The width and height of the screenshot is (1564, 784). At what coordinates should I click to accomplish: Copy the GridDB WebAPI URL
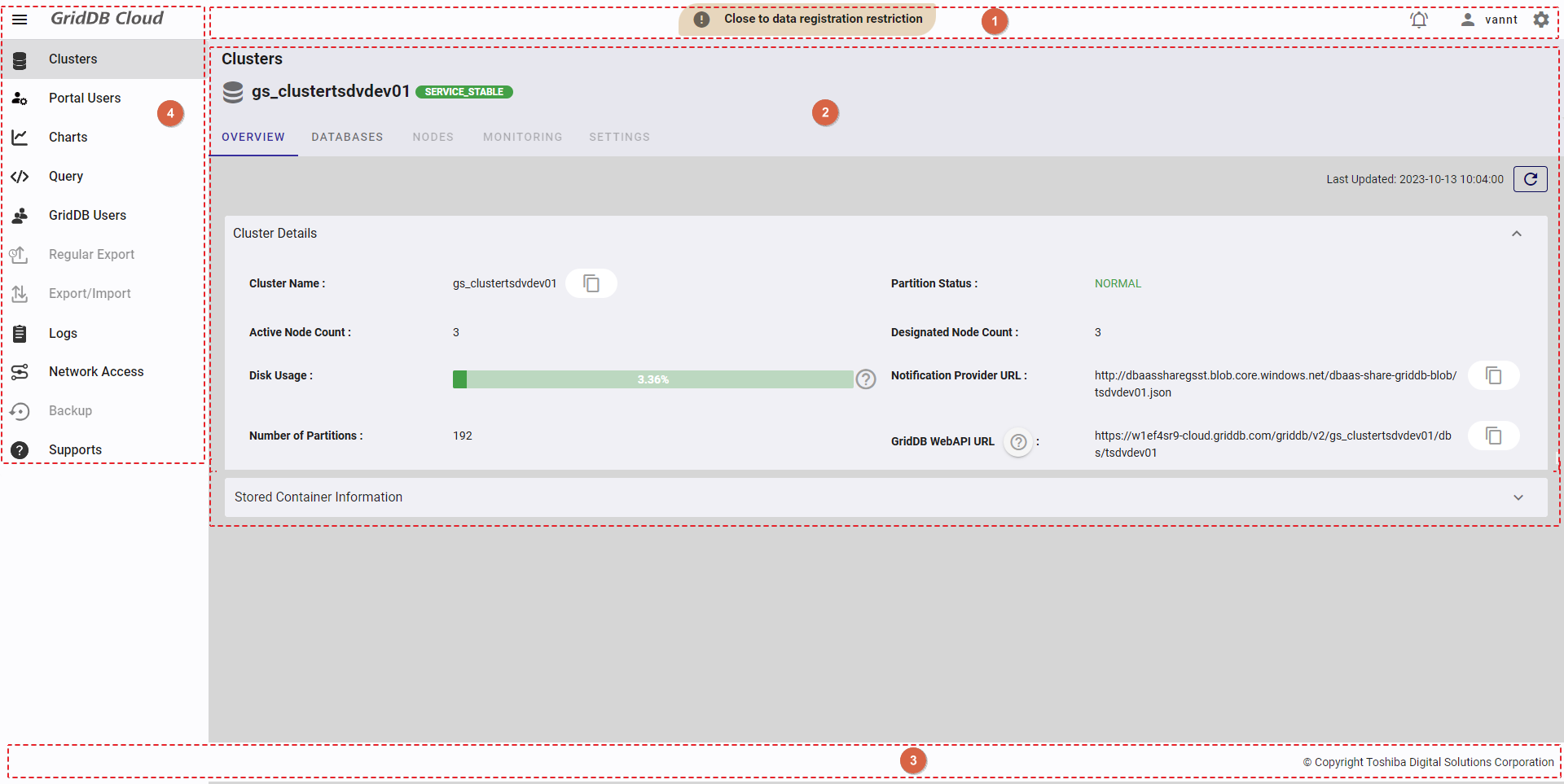coord(1493,436)
